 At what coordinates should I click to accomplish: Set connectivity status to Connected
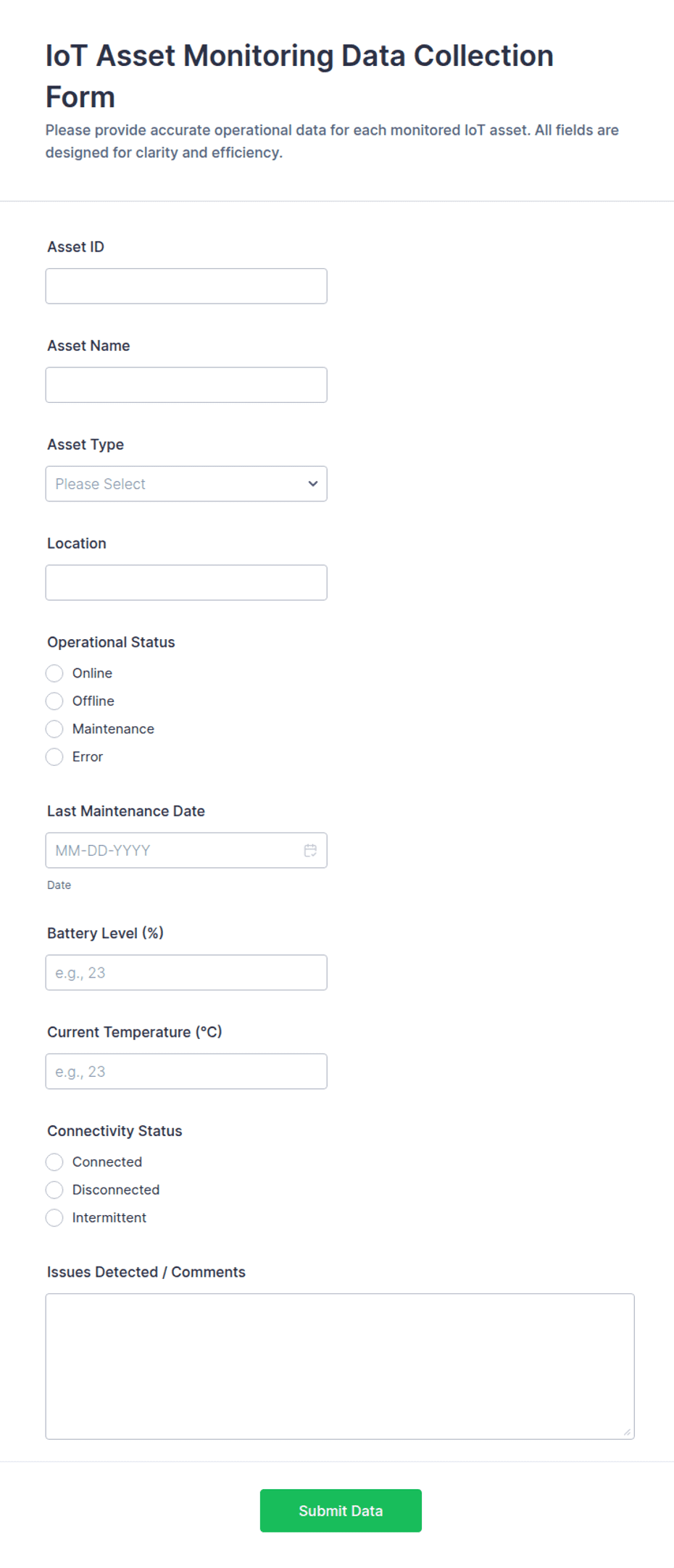(x=54, y=1162)
